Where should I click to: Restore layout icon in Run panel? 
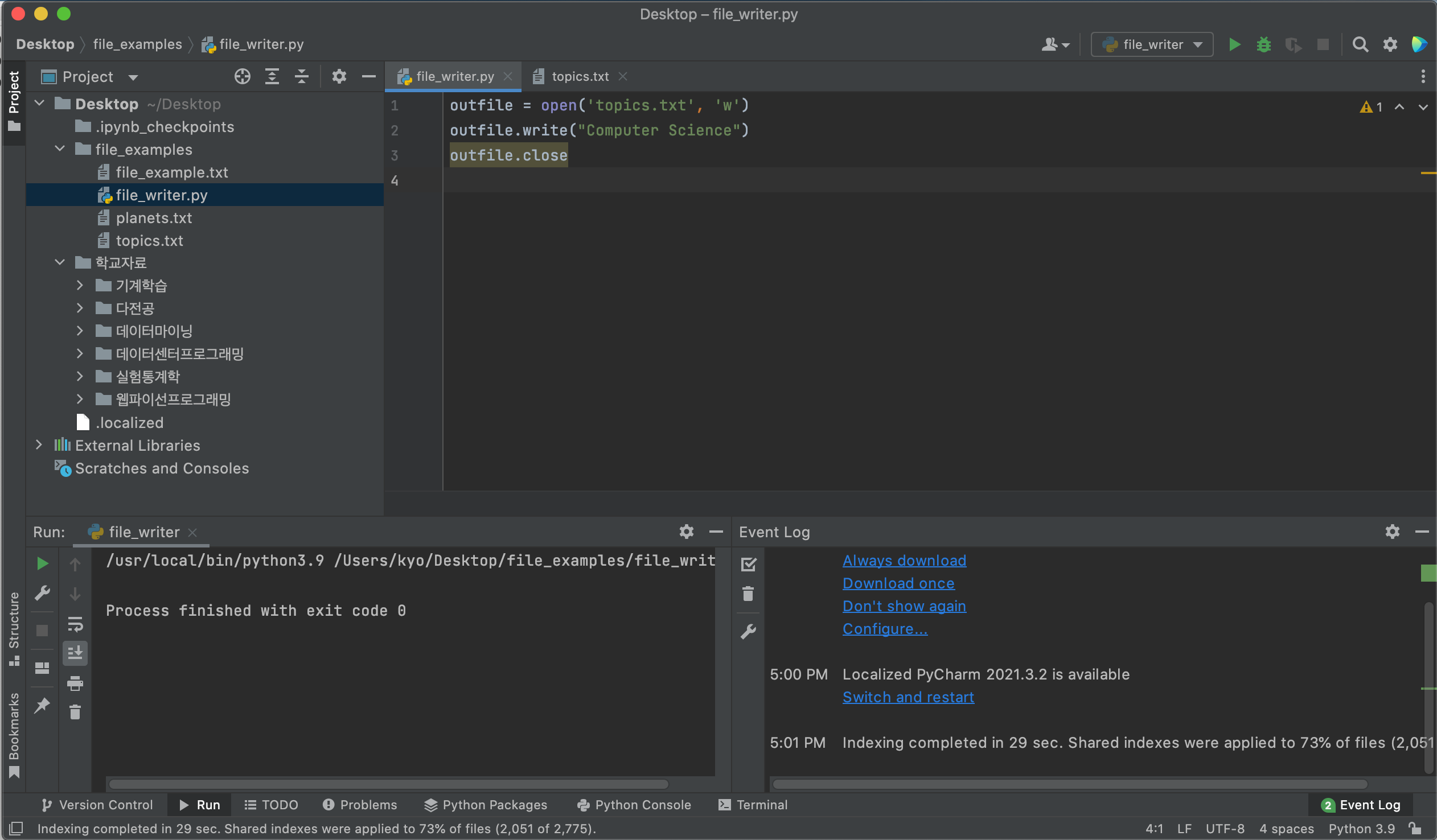(42, 668)
